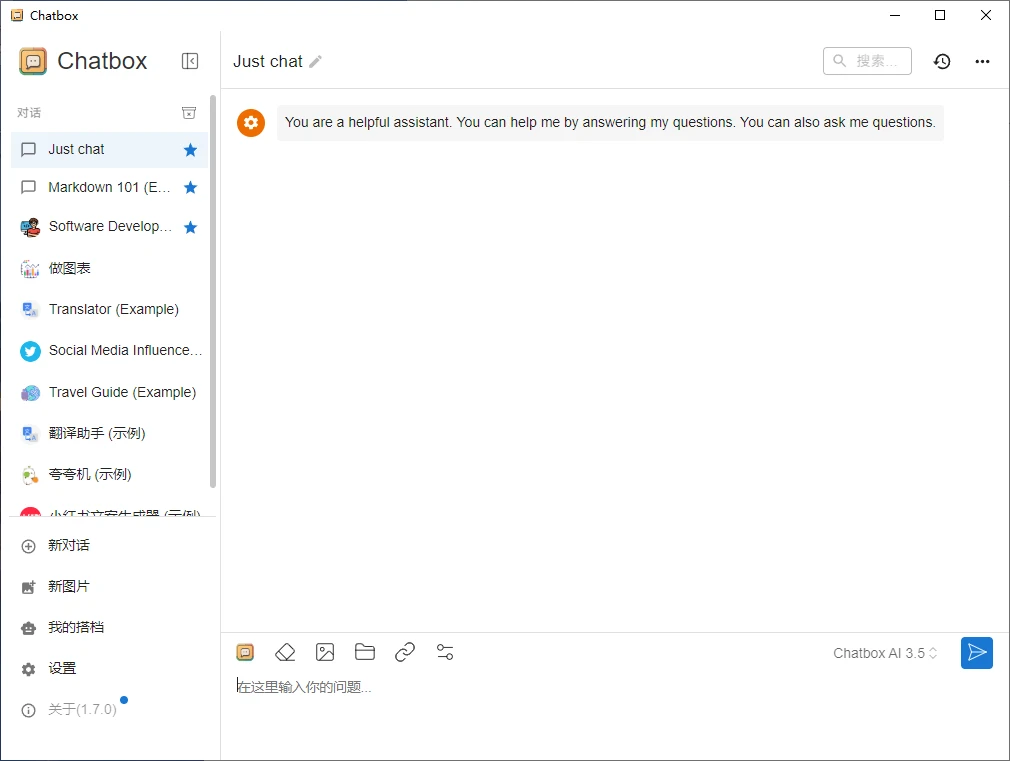Create new image chat via 新图片
Screen dimensions: 1010x761
[110, 587]
